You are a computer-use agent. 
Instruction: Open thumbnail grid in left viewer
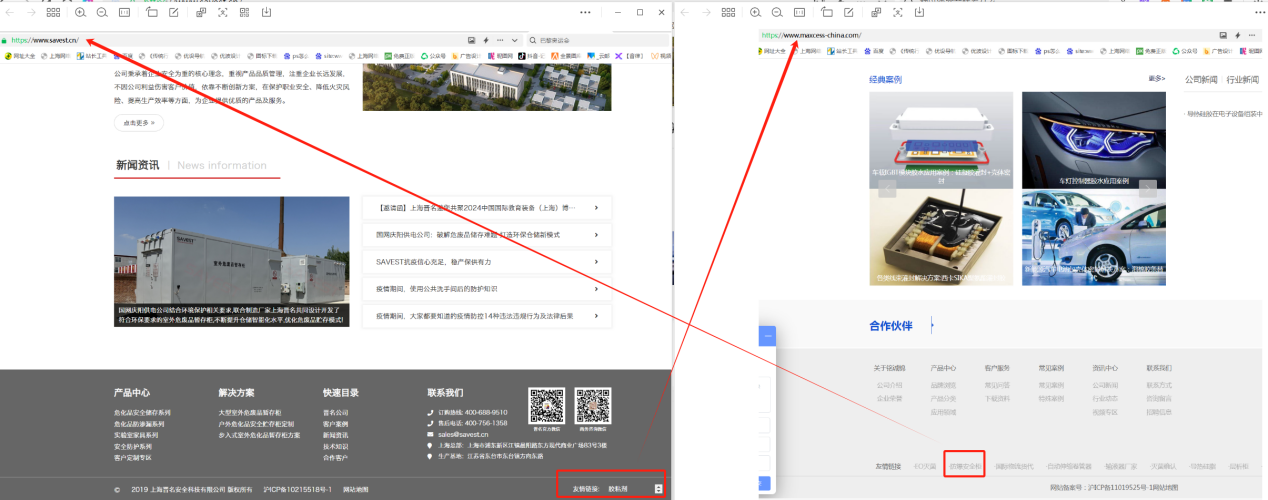coord(55,12)
